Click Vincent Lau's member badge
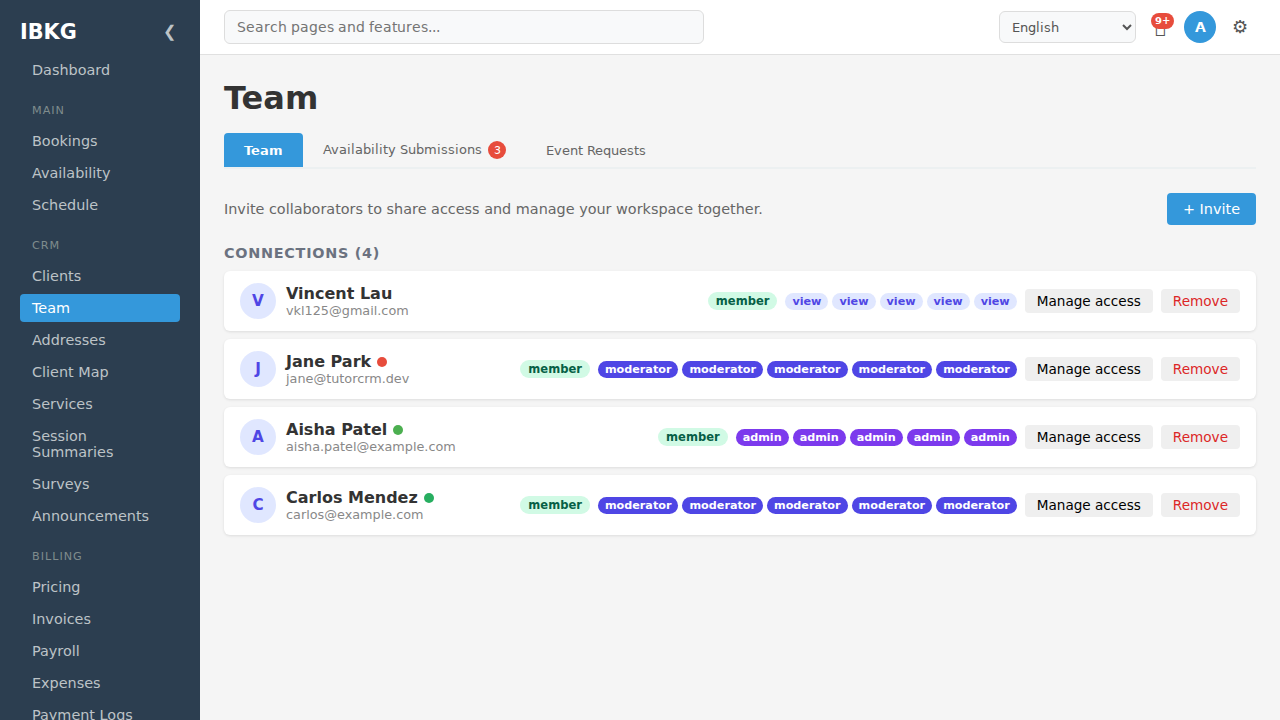The height and width of the screenshot is (720, 1280). 742,301
